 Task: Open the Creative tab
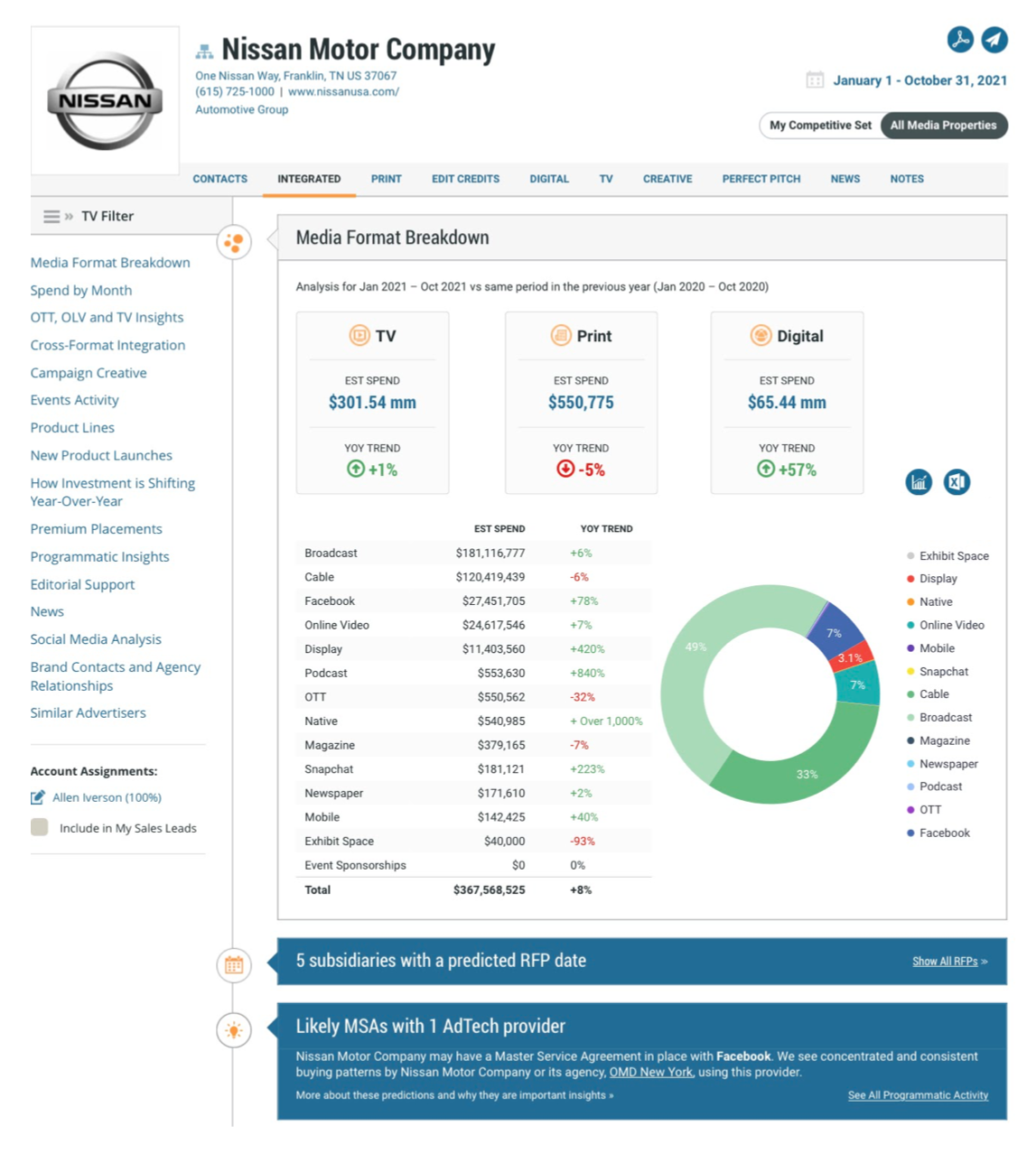click(667, 179)
